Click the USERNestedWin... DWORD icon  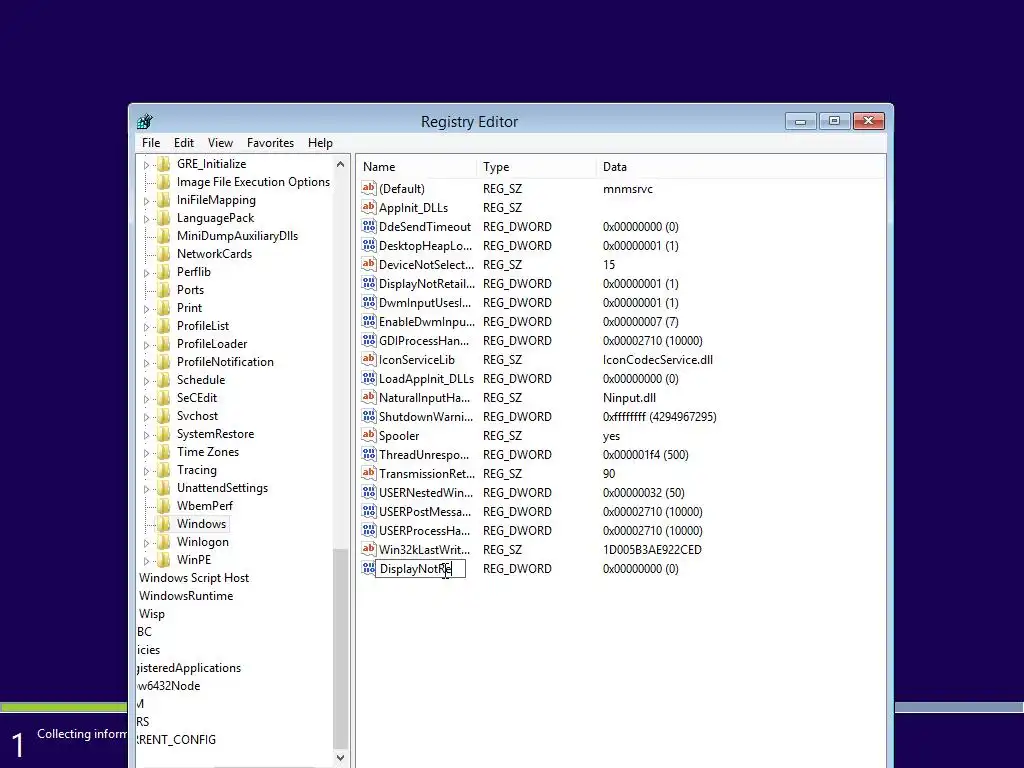368,492
